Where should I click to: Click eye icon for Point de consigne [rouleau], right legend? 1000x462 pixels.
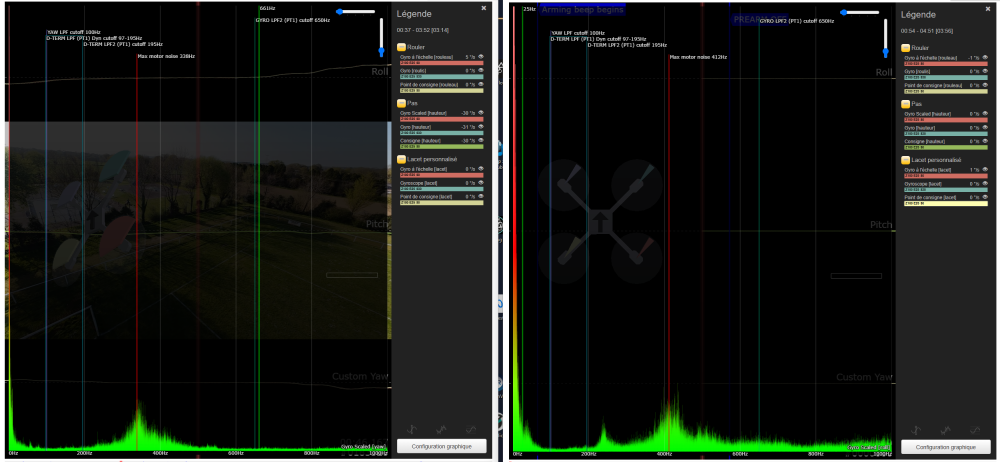(985, 84)
